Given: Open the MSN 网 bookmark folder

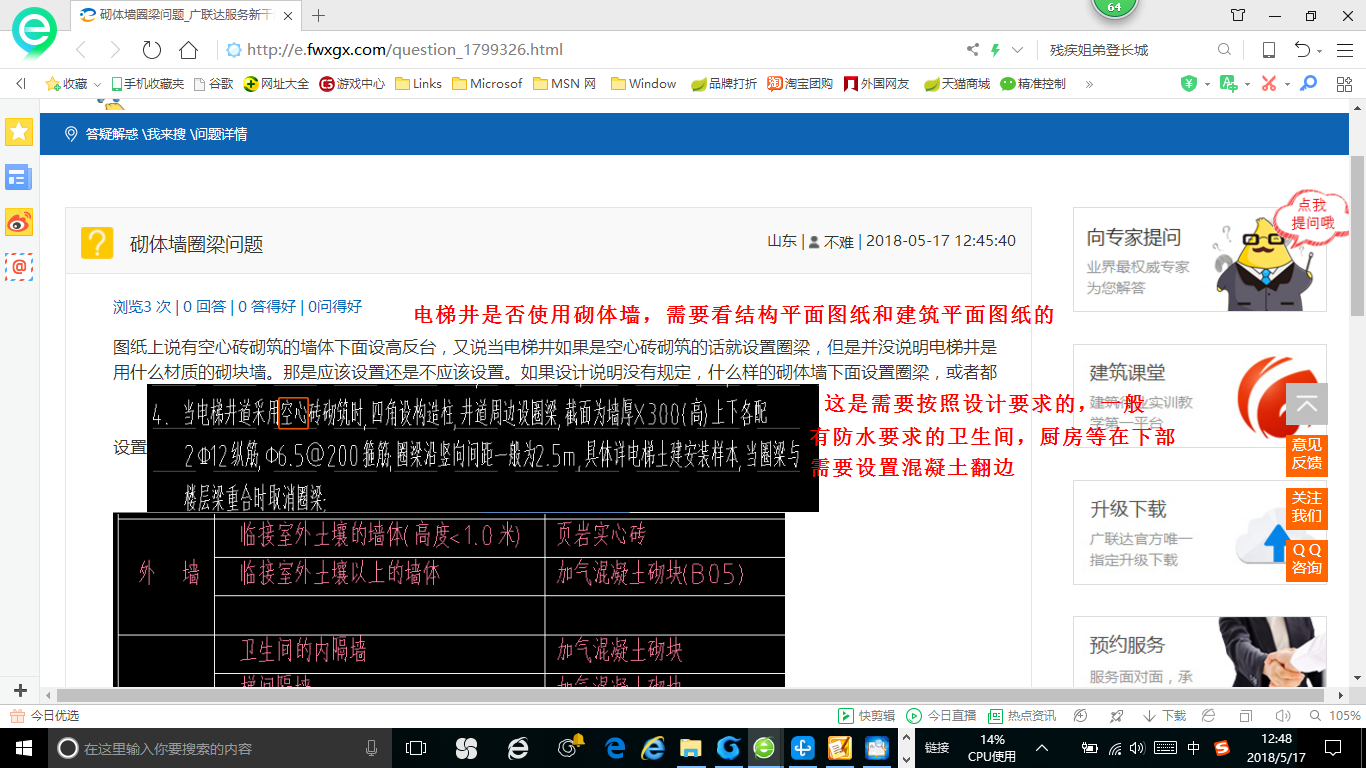Looking at the screenshot, I should [x=565, y=84].
